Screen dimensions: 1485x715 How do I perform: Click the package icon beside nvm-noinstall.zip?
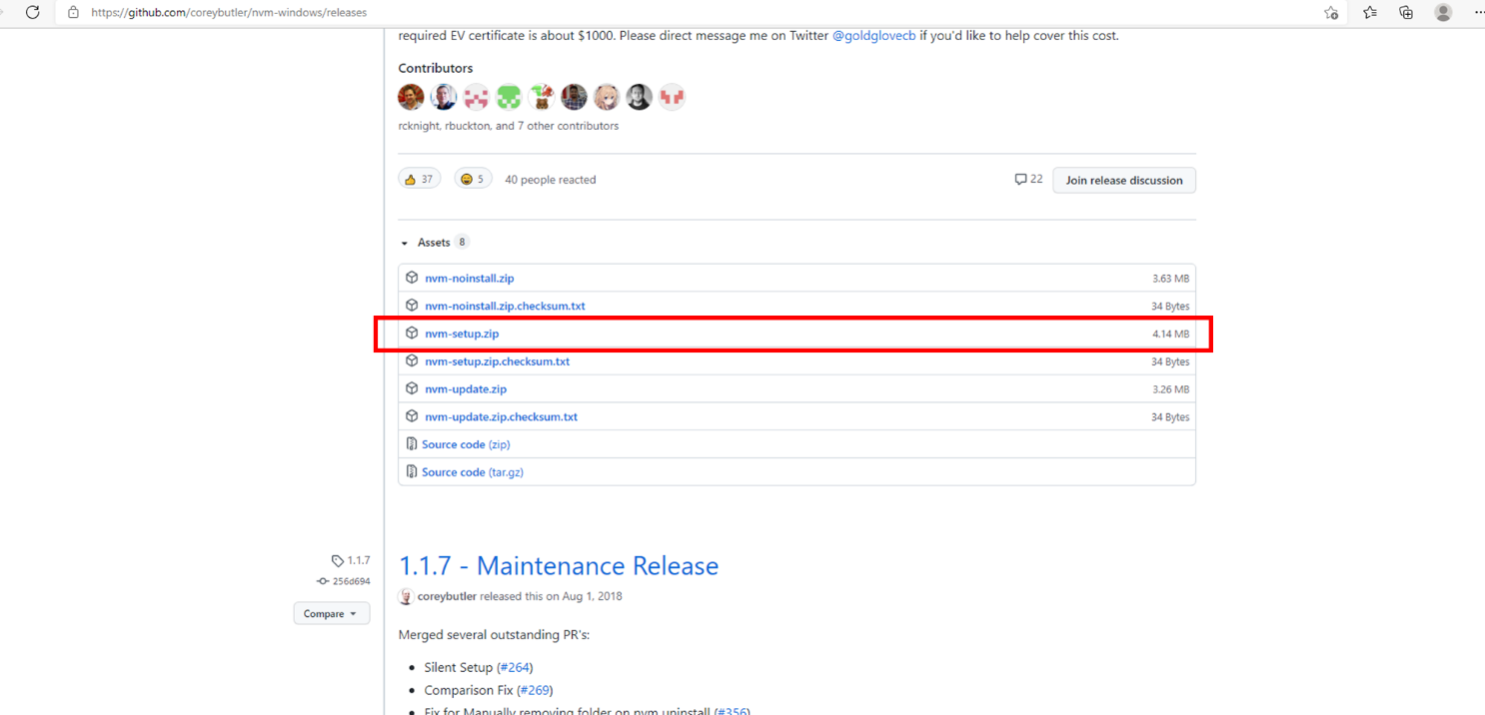click(412, 277)
